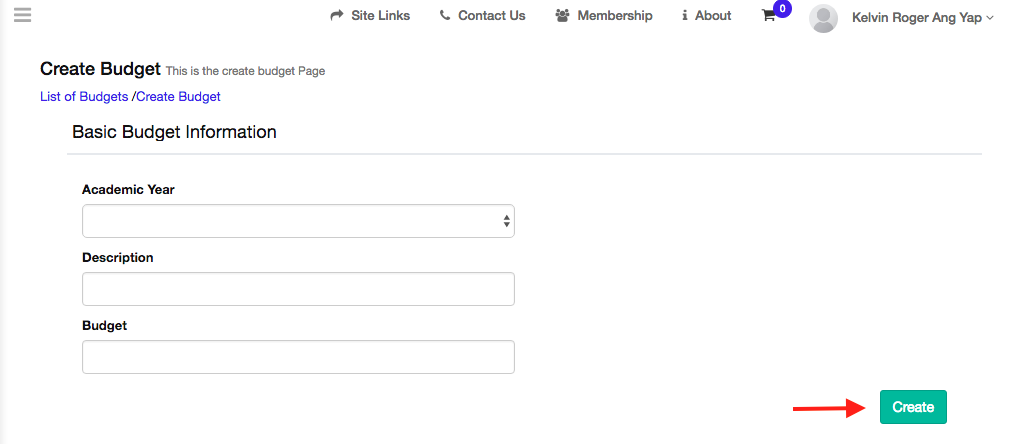Screen dimensions: 1019x444
Task: Click the up-down arrows on the Academic Year select
Action: pyautogui.click(x=507, y=221)
